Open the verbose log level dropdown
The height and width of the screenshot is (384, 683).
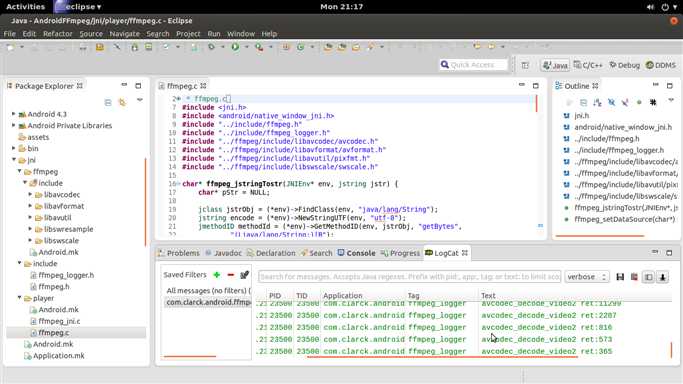(x=586, y=276)
